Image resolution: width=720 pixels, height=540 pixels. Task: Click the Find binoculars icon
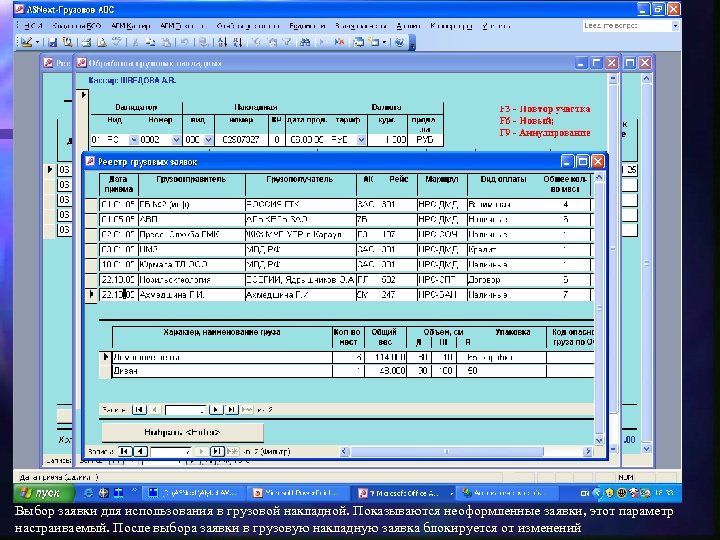(x=305, y=42)
